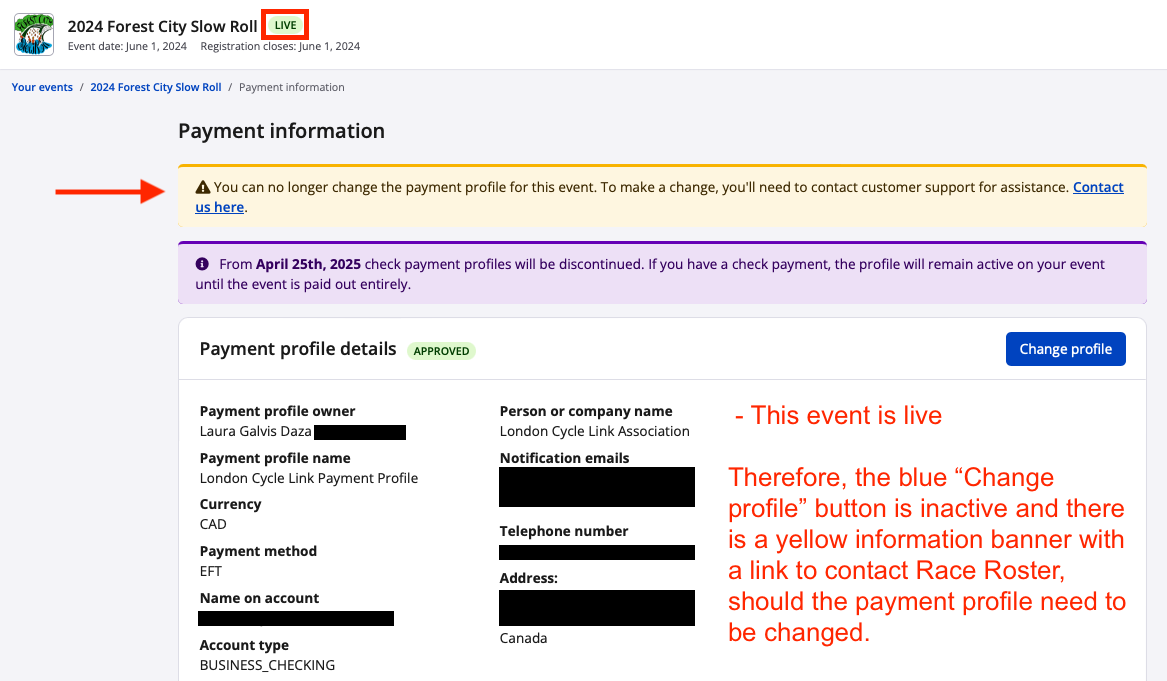The width and height of the screenshot is (1167, 681).
Task: Click the Forest City Slow Roll event logo
Action: (34, 35)
